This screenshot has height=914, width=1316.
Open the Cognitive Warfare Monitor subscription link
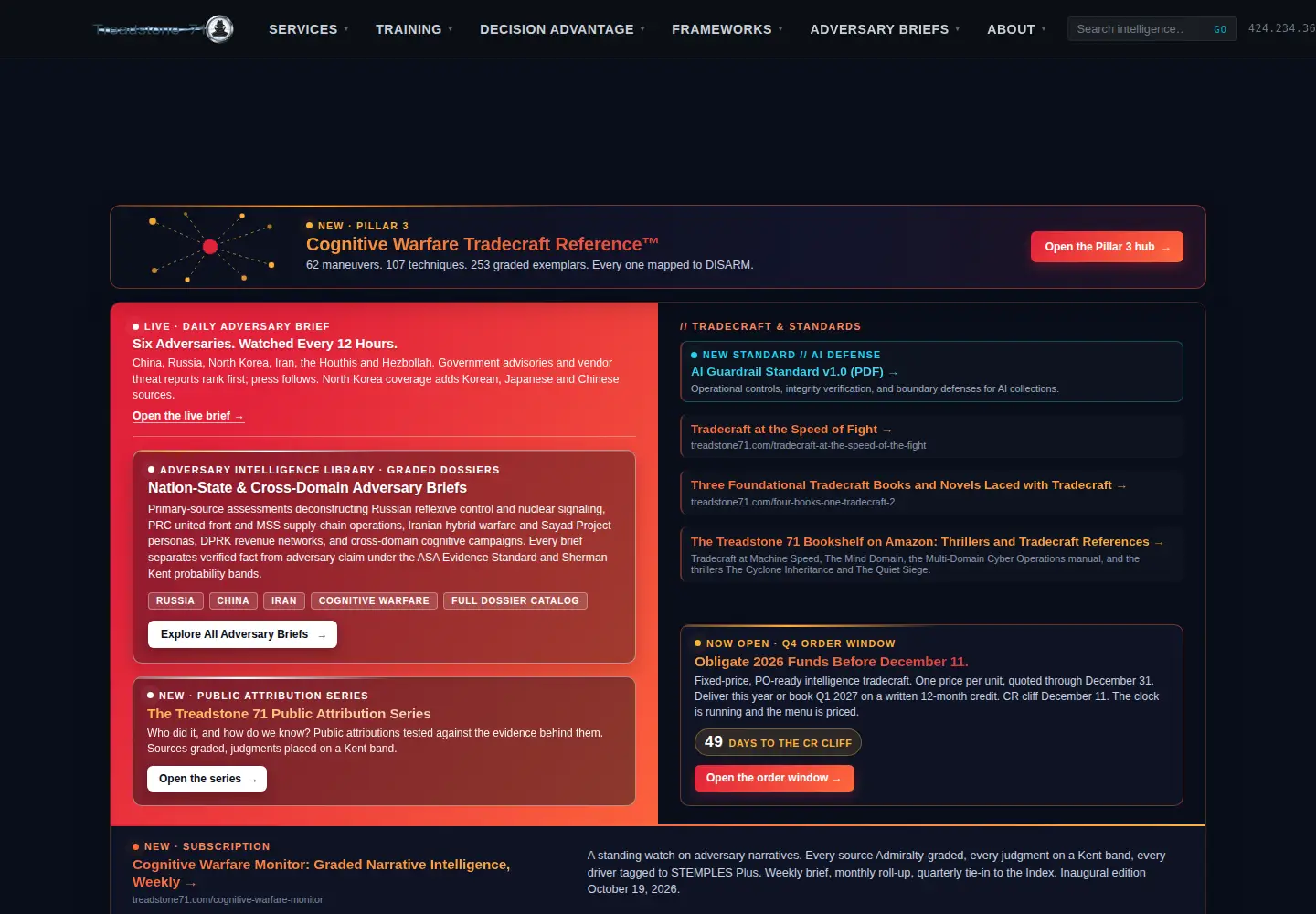coord(321,873)
